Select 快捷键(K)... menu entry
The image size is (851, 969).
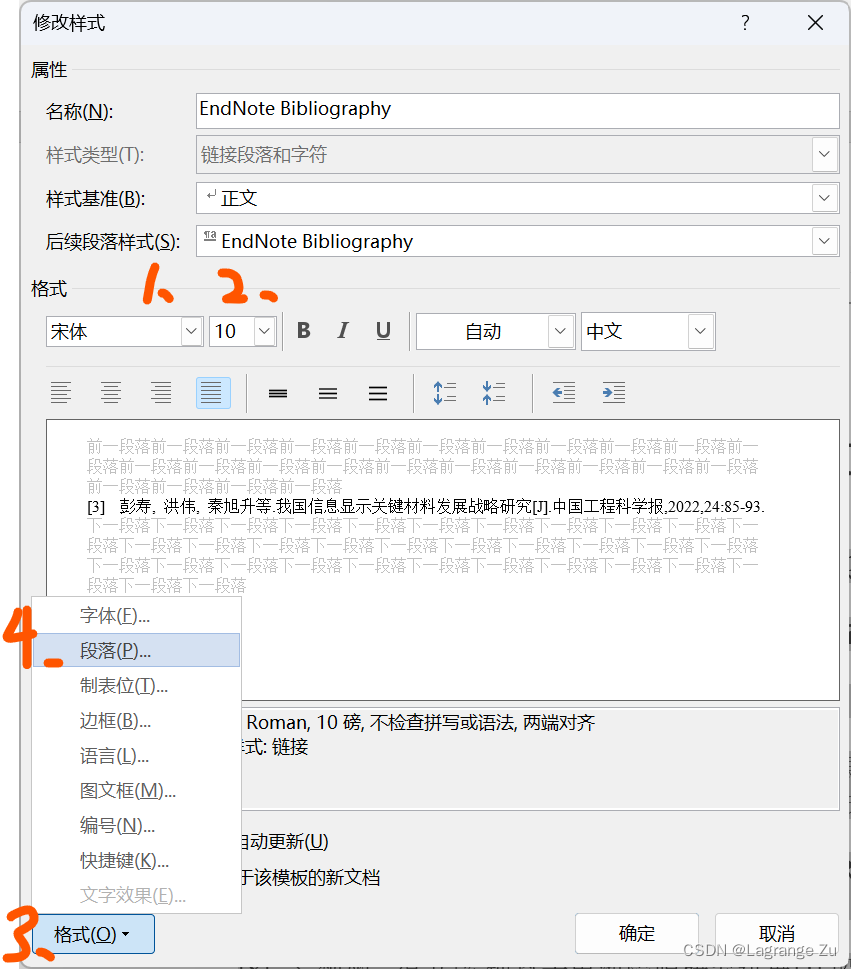pyautogui.click(x=136, y=860)
